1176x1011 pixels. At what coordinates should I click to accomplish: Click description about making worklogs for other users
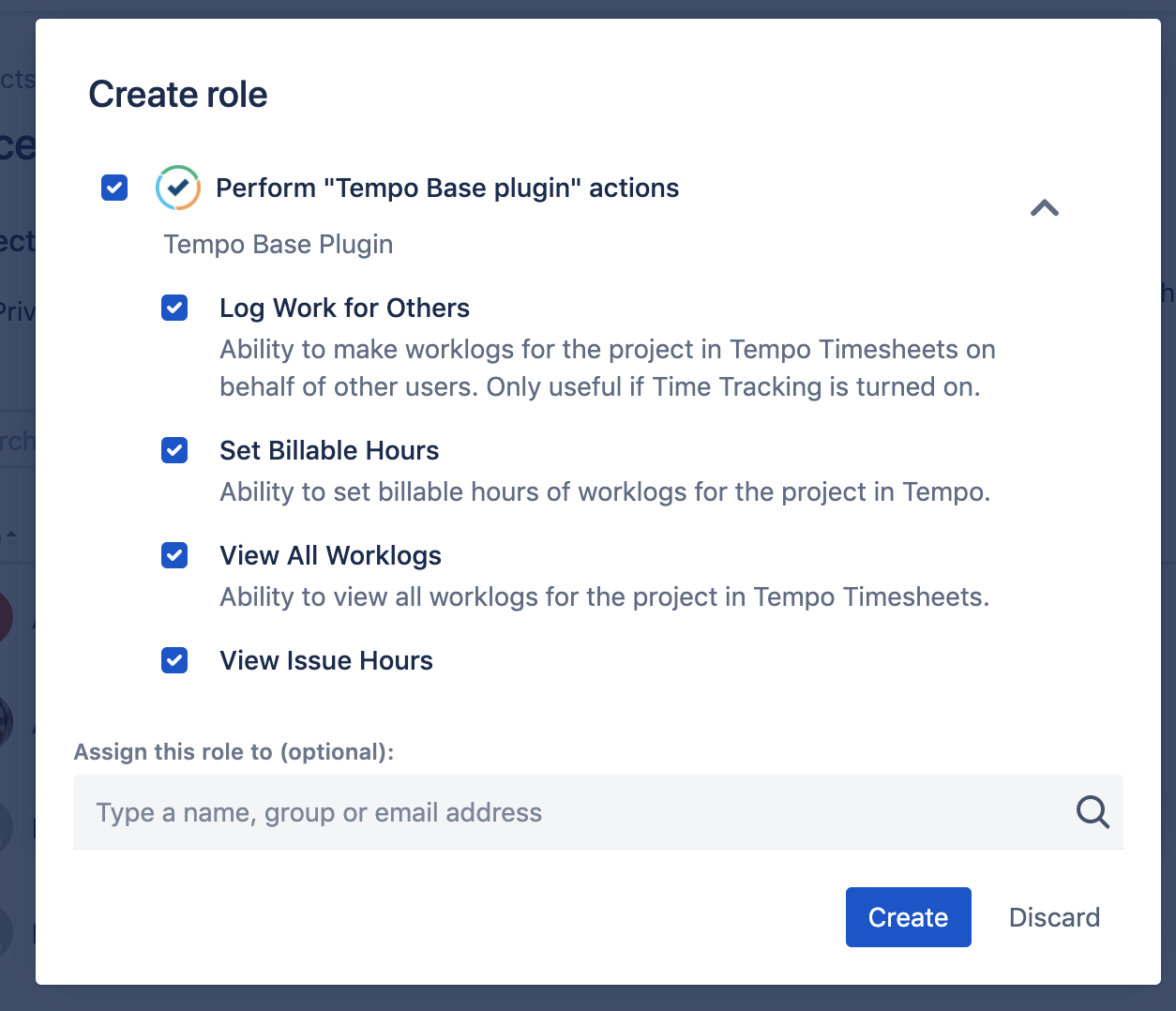608,368
